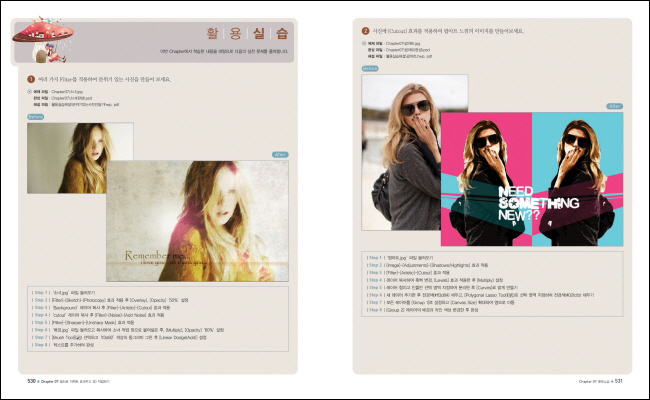Click the file icon beside exercise 2 files
The height and width of the screenshot is (400, 650).
coord(365,43)
